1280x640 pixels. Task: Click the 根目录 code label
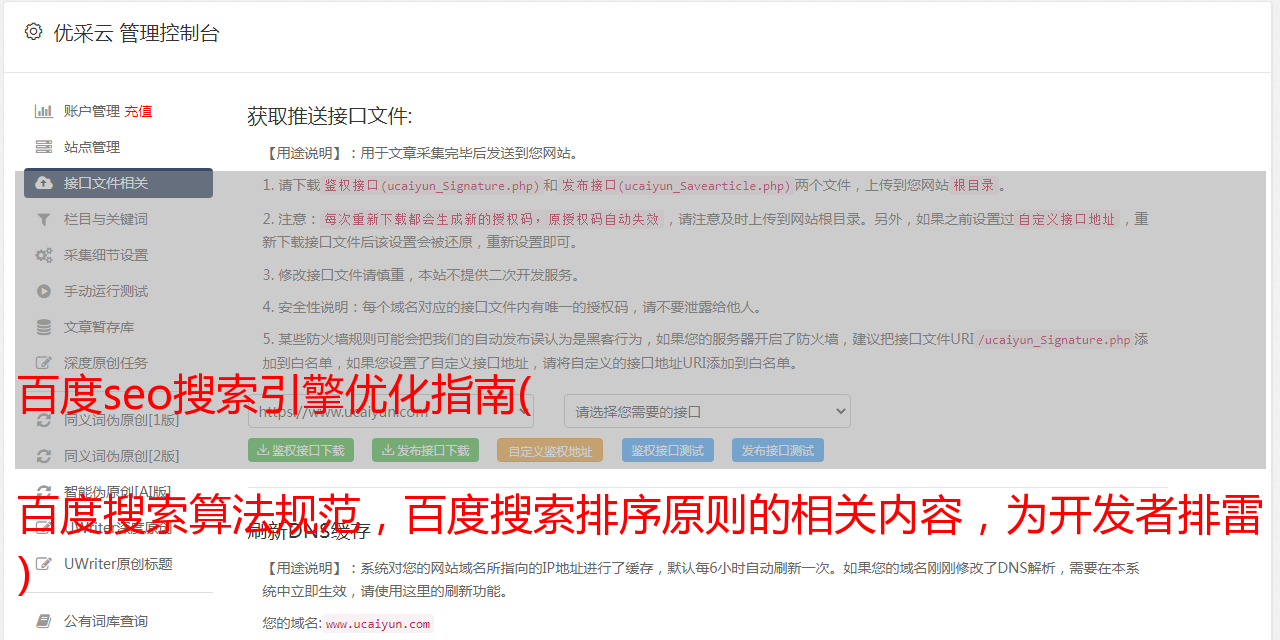click(974, 185)
